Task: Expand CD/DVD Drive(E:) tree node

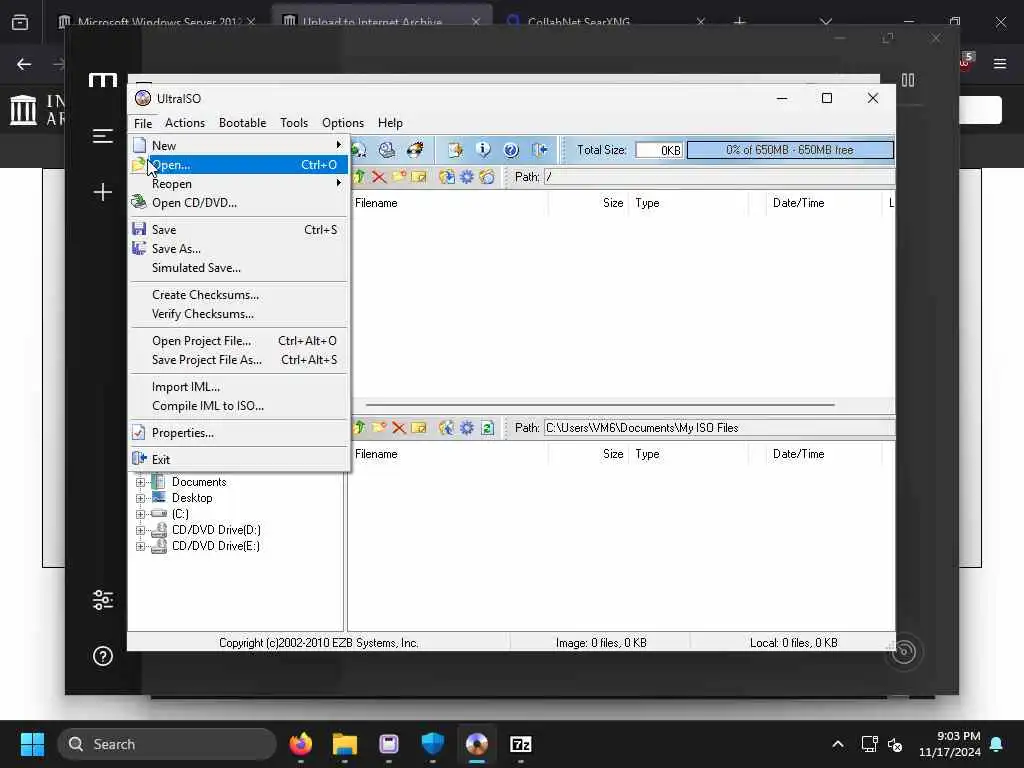Action: [x=140, y=546]
